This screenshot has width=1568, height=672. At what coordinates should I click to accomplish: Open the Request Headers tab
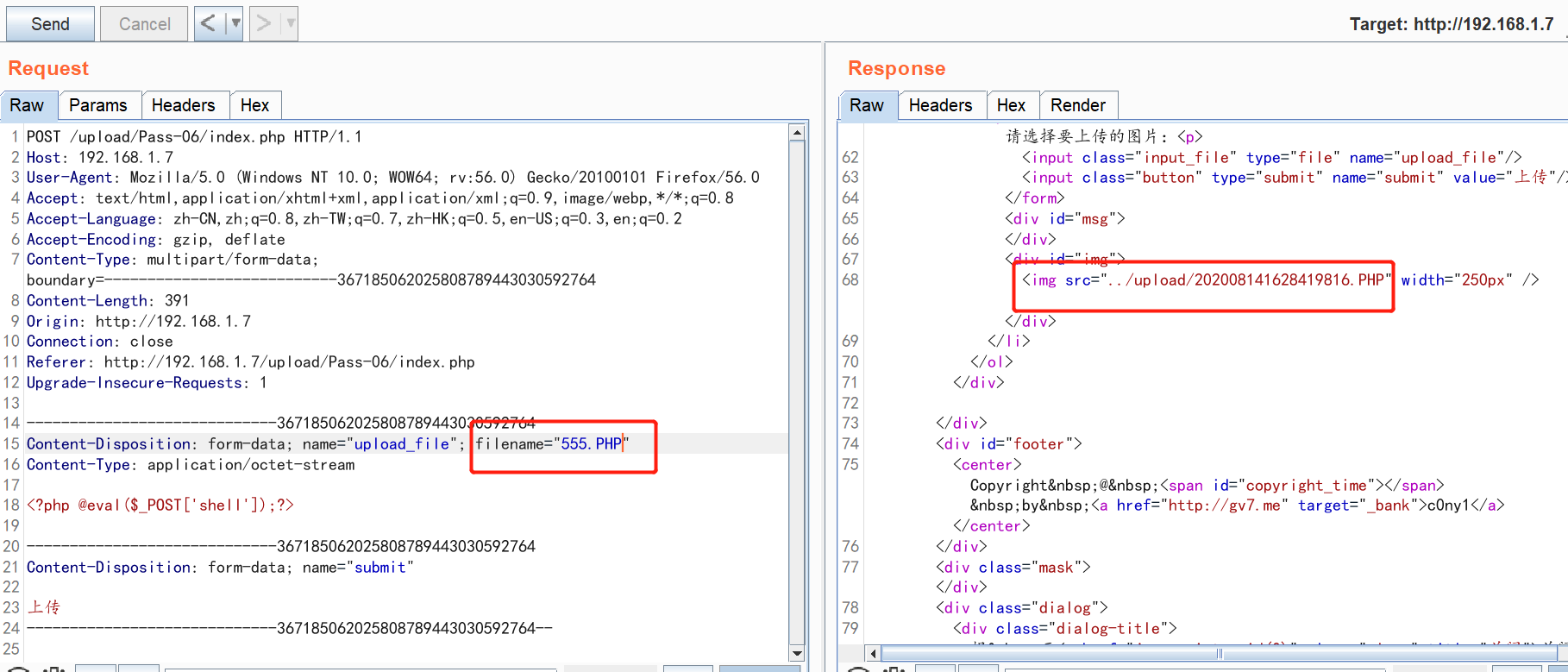(x=184, y=105)
